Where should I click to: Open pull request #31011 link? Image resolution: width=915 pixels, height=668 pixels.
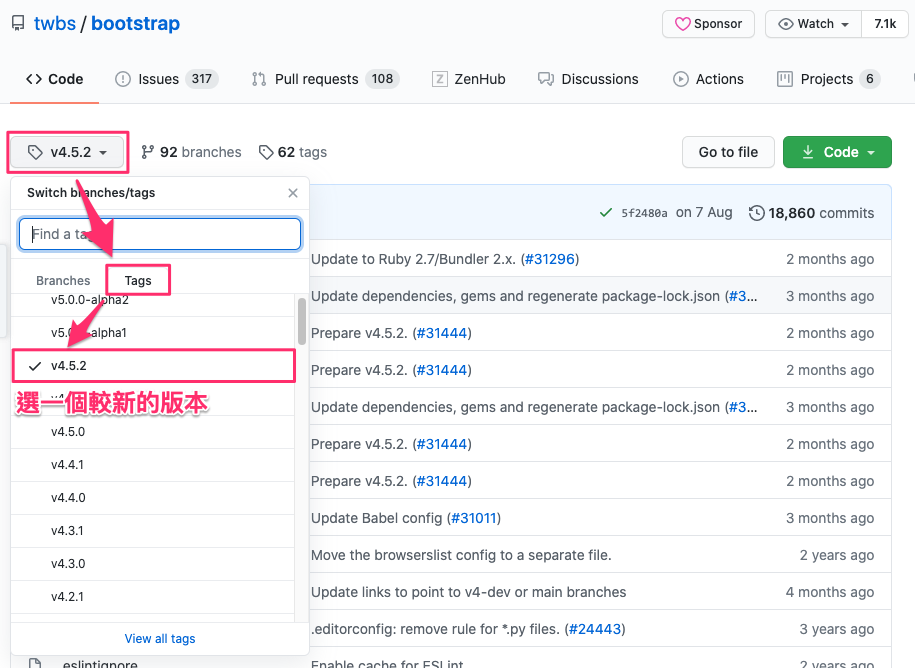click(x=474, y=518)
